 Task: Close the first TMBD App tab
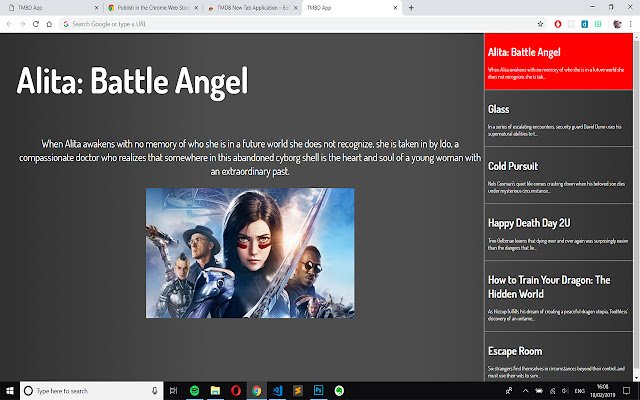tap(96, 8)
